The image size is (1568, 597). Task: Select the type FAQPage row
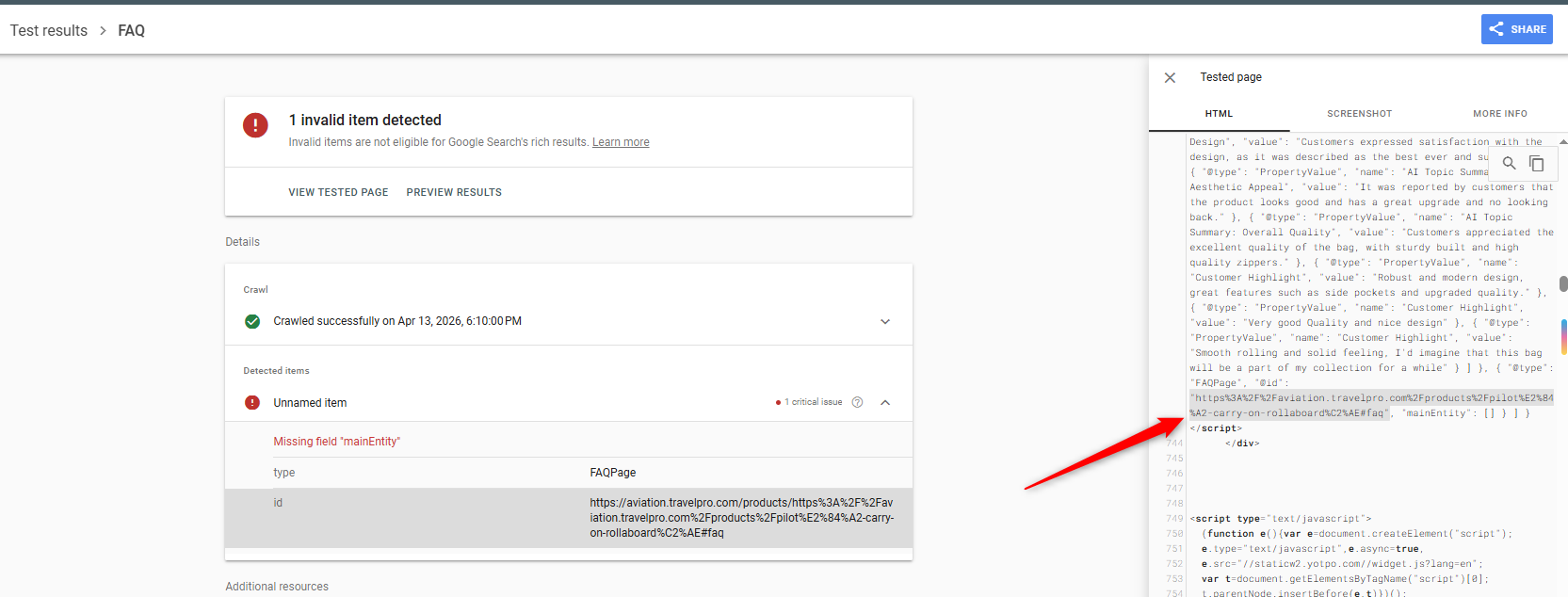tap(569, 473)
